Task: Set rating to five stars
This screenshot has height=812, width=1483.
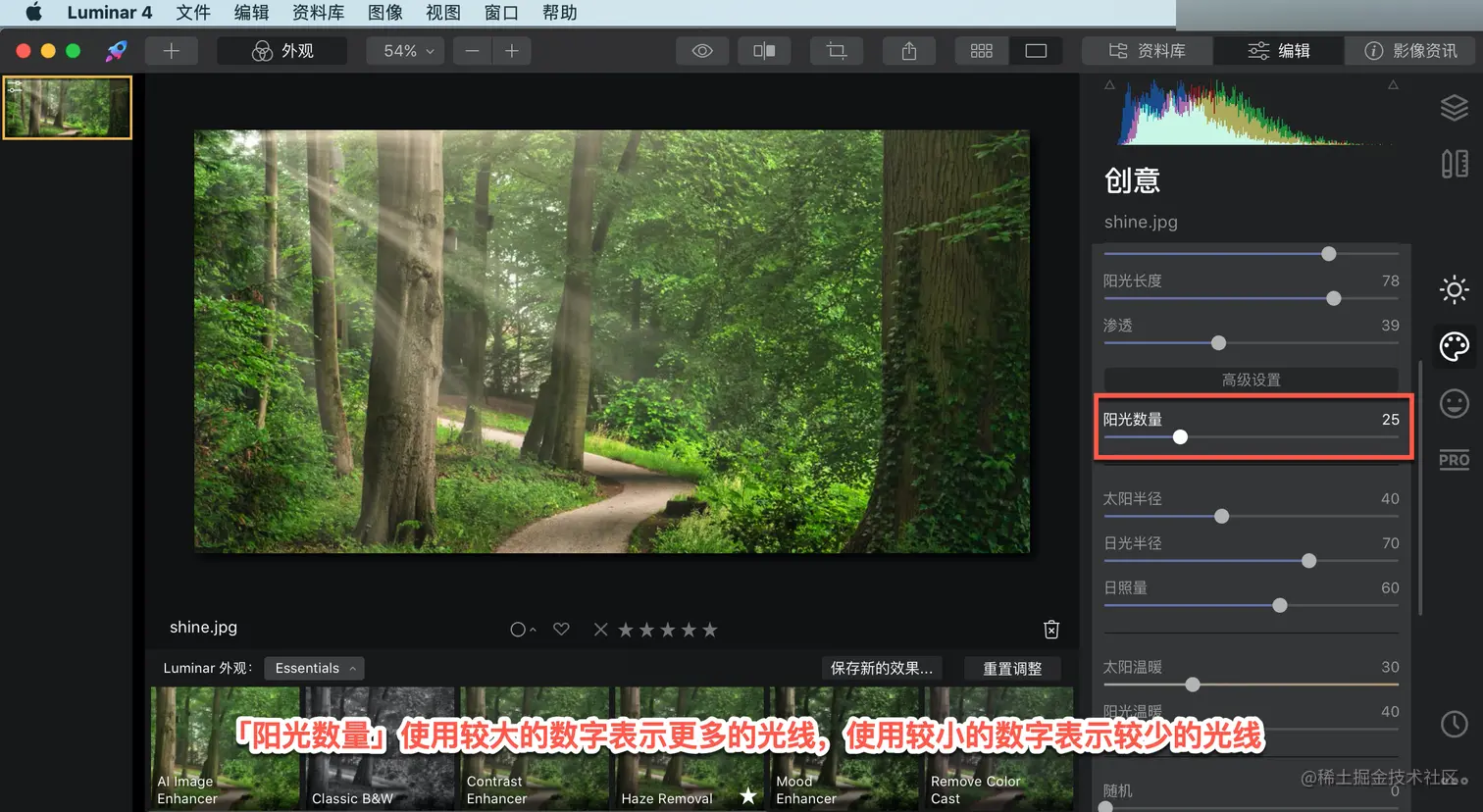Action: 710,630
